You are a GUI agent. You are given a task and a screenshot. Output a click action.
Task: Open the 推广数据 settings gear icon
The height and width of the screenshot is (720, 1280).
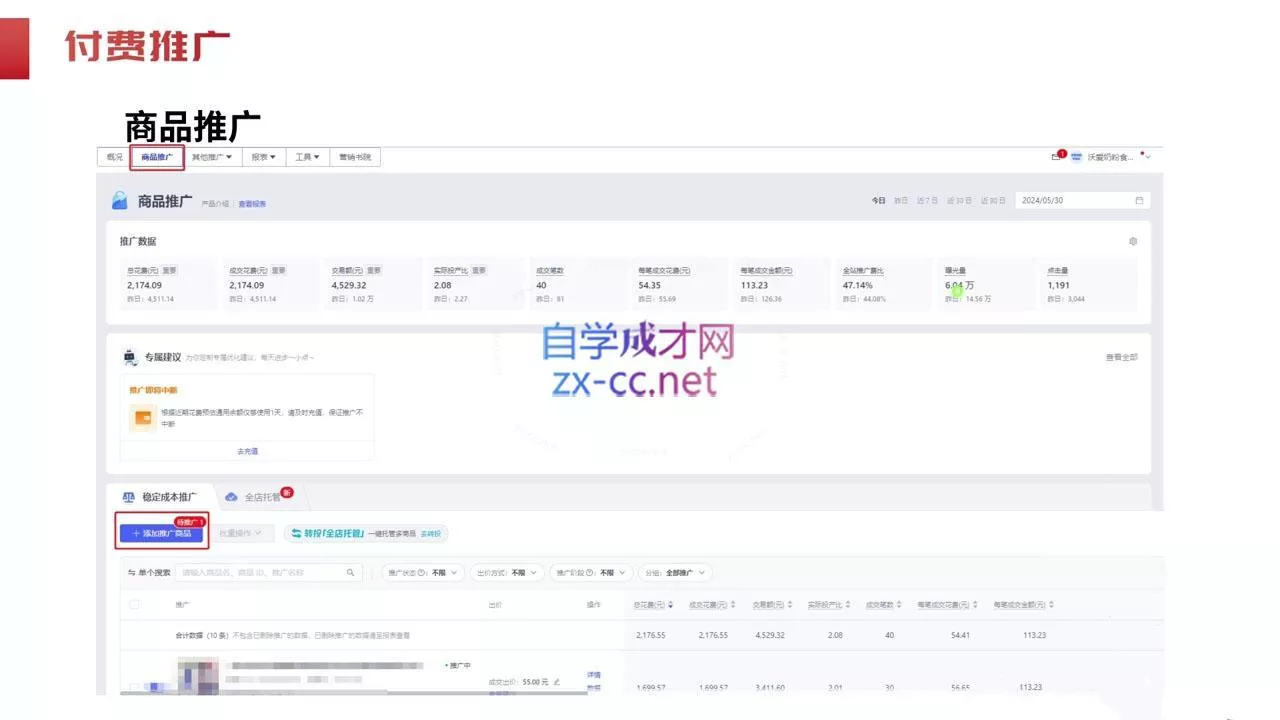tap(1133, 241)
